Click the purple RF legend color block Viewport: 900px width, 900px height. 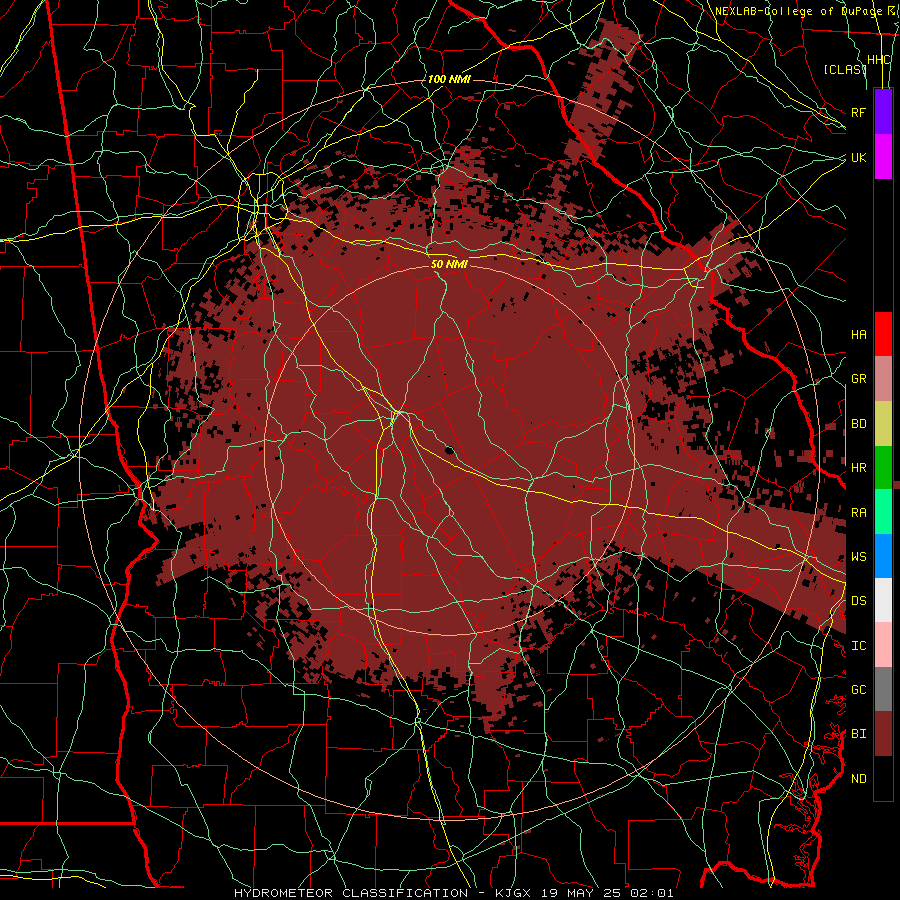point(883,112)
